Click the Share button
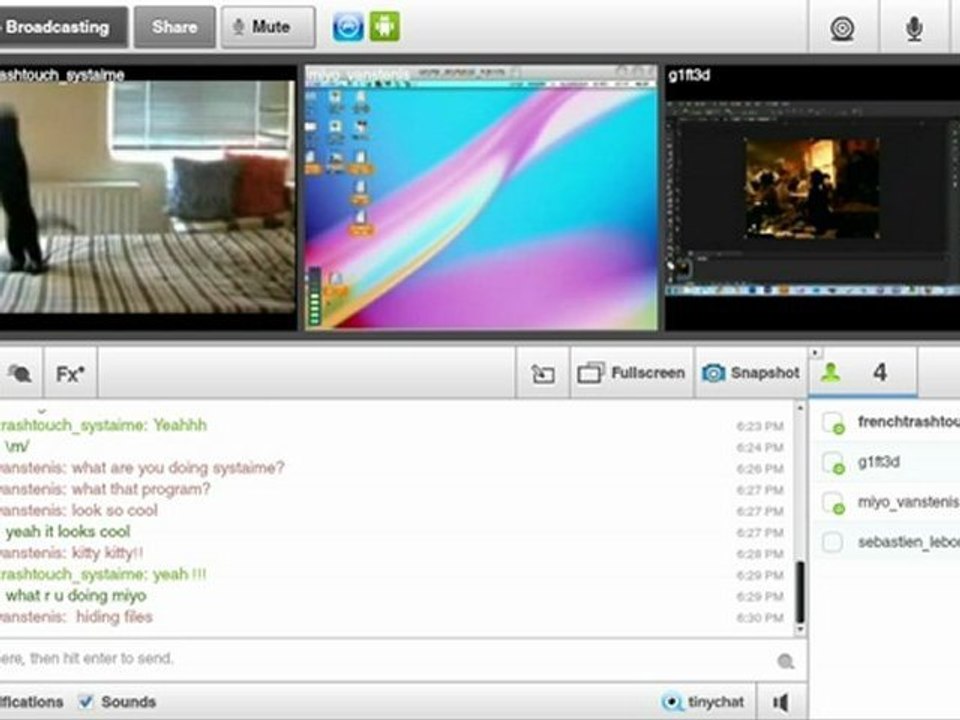This screenshot has height=720, width=960. (x=174, y=27)
